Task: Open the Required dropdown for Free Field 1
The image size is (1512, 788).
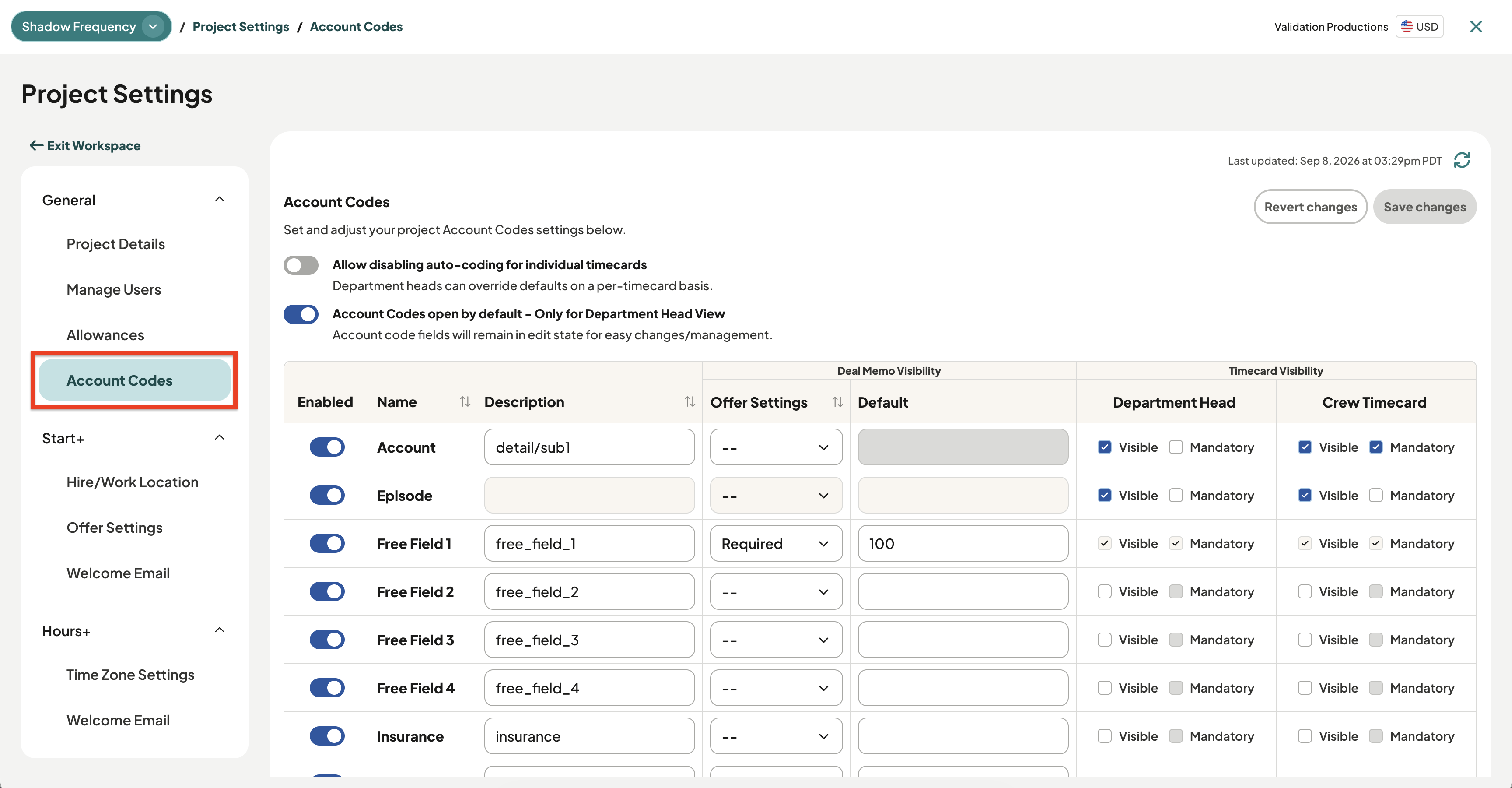Action: (776, 543)
